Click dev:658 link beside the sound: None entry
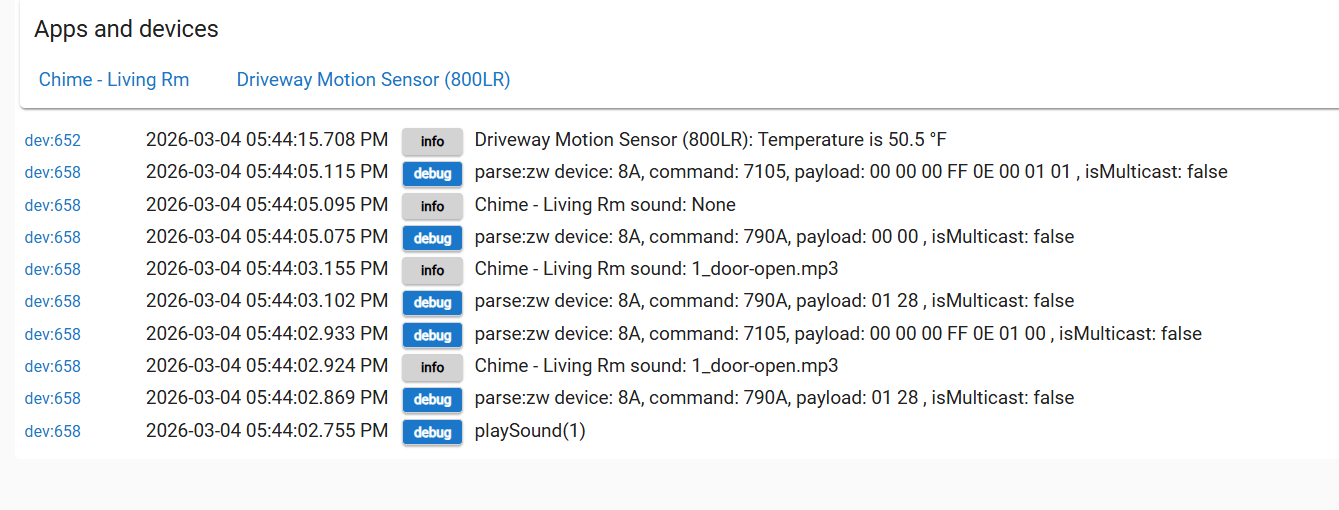Screen dimensions: 1339x510 tap(53, 206)
